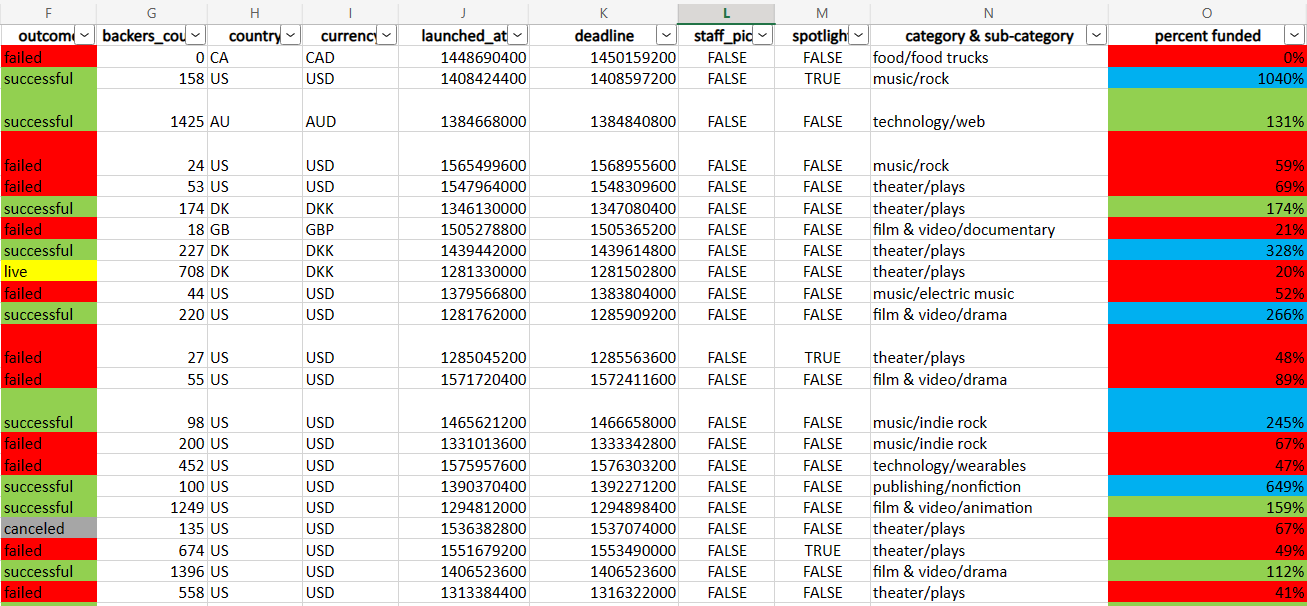1307x606 pixels.
Task: Select the cell showing 1040% funded
Action: click(x=1200, y=78)
